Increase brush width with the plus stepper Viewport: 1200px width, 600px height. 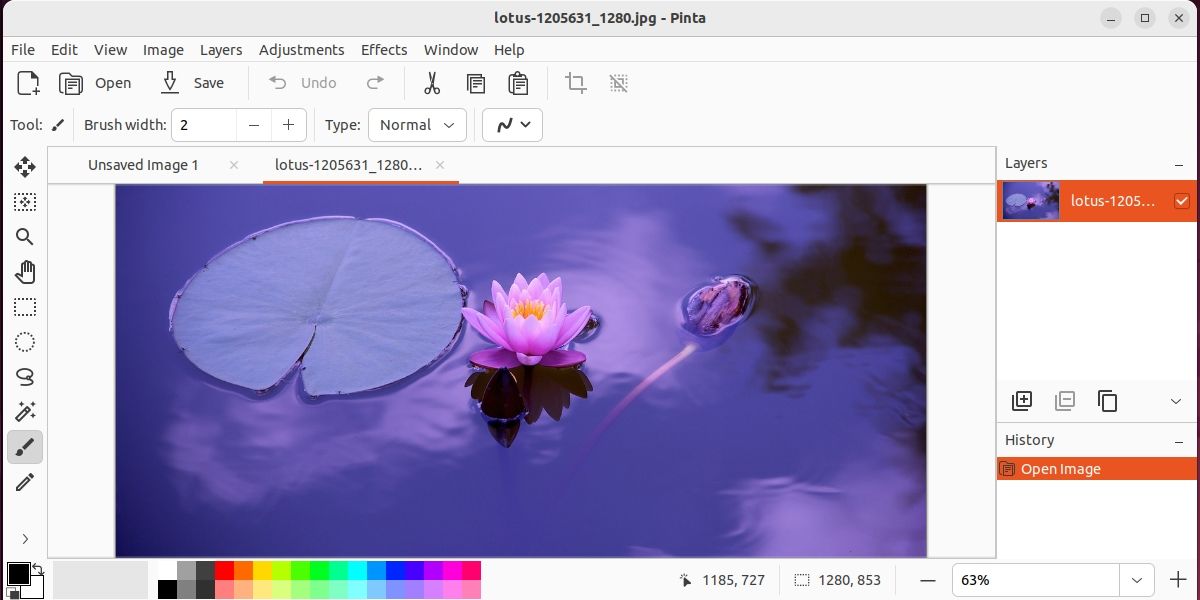click(288, 125)
